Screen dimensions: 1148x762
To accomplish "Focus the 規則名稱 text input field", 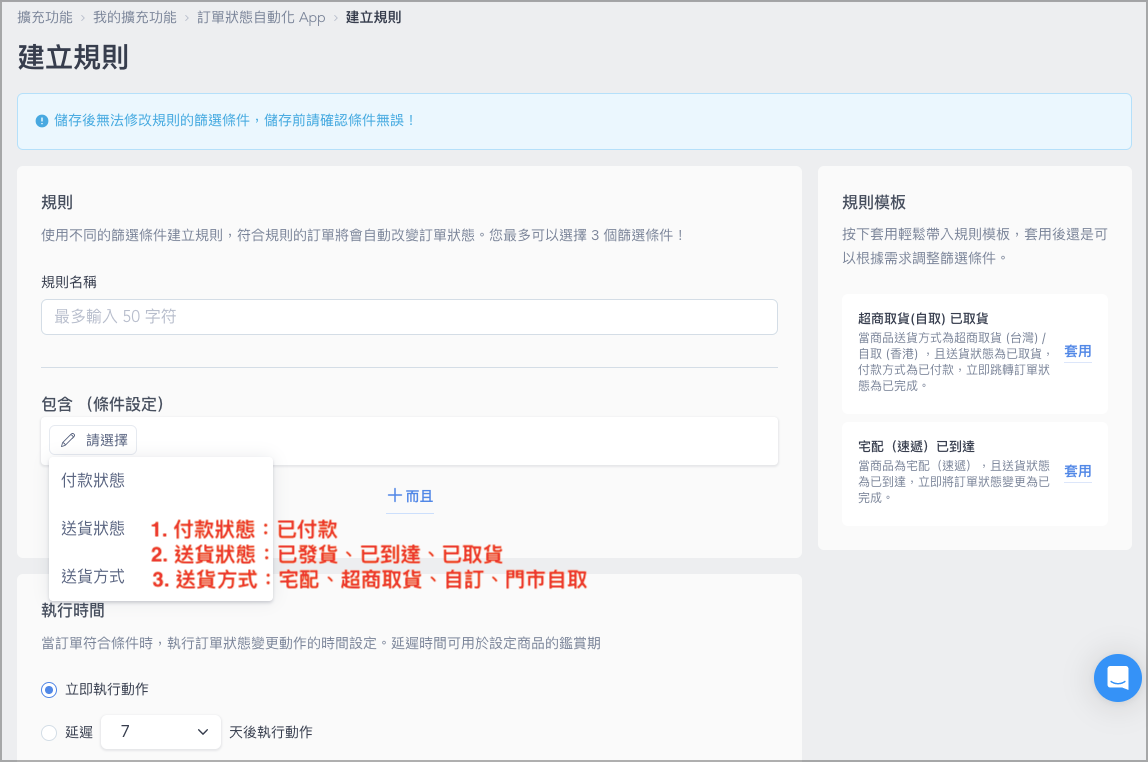I will pyautogui.click(x=409, y=317).
